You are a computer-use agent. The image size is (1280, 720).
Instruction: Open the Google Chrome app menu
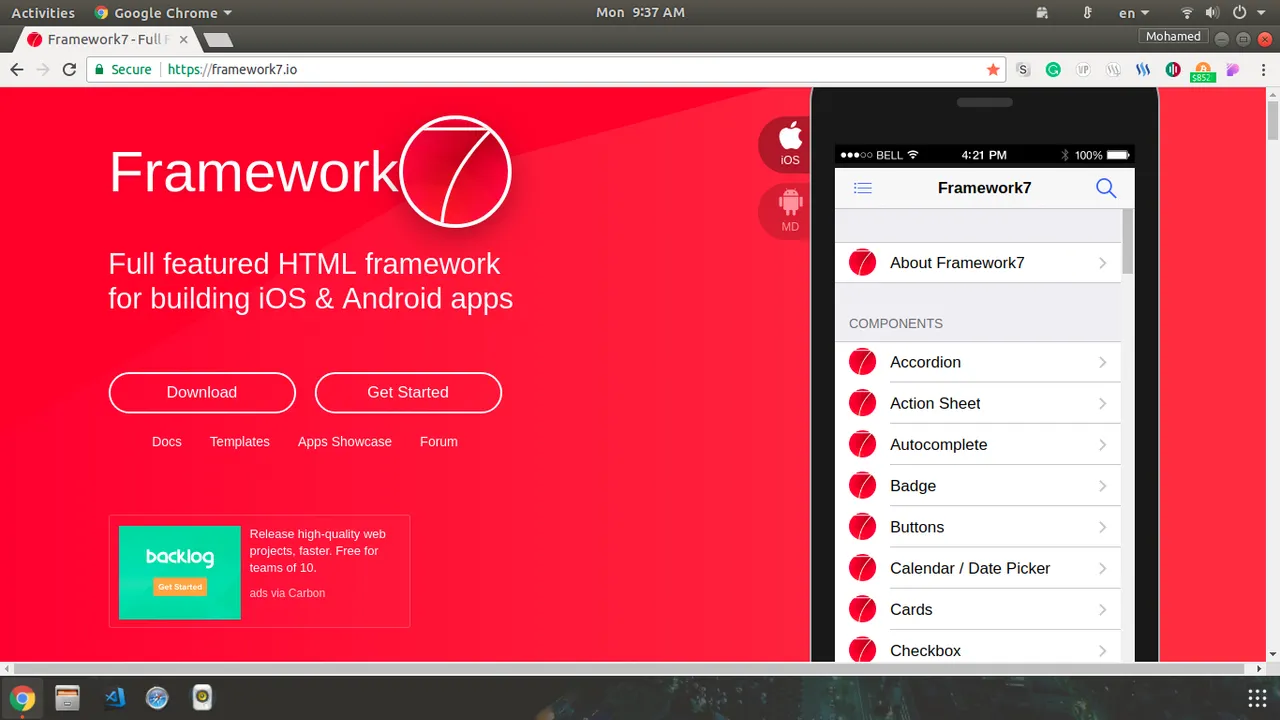click(163, 13)
